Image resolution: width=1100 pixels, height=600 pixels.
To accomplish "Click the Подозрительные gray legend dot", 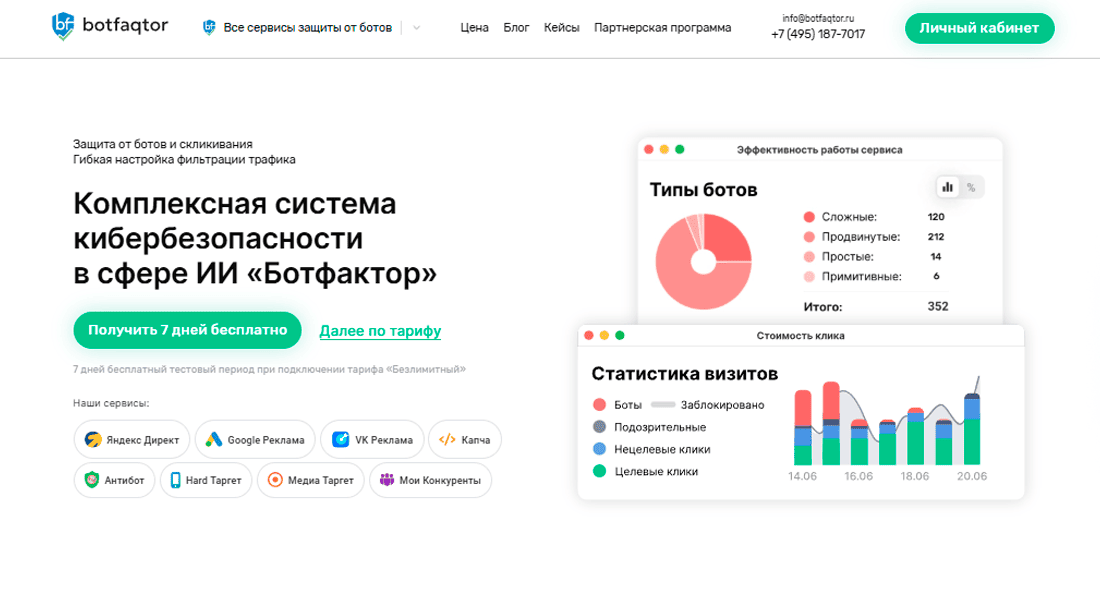I will pyautogui.click(x=599, y=426).
